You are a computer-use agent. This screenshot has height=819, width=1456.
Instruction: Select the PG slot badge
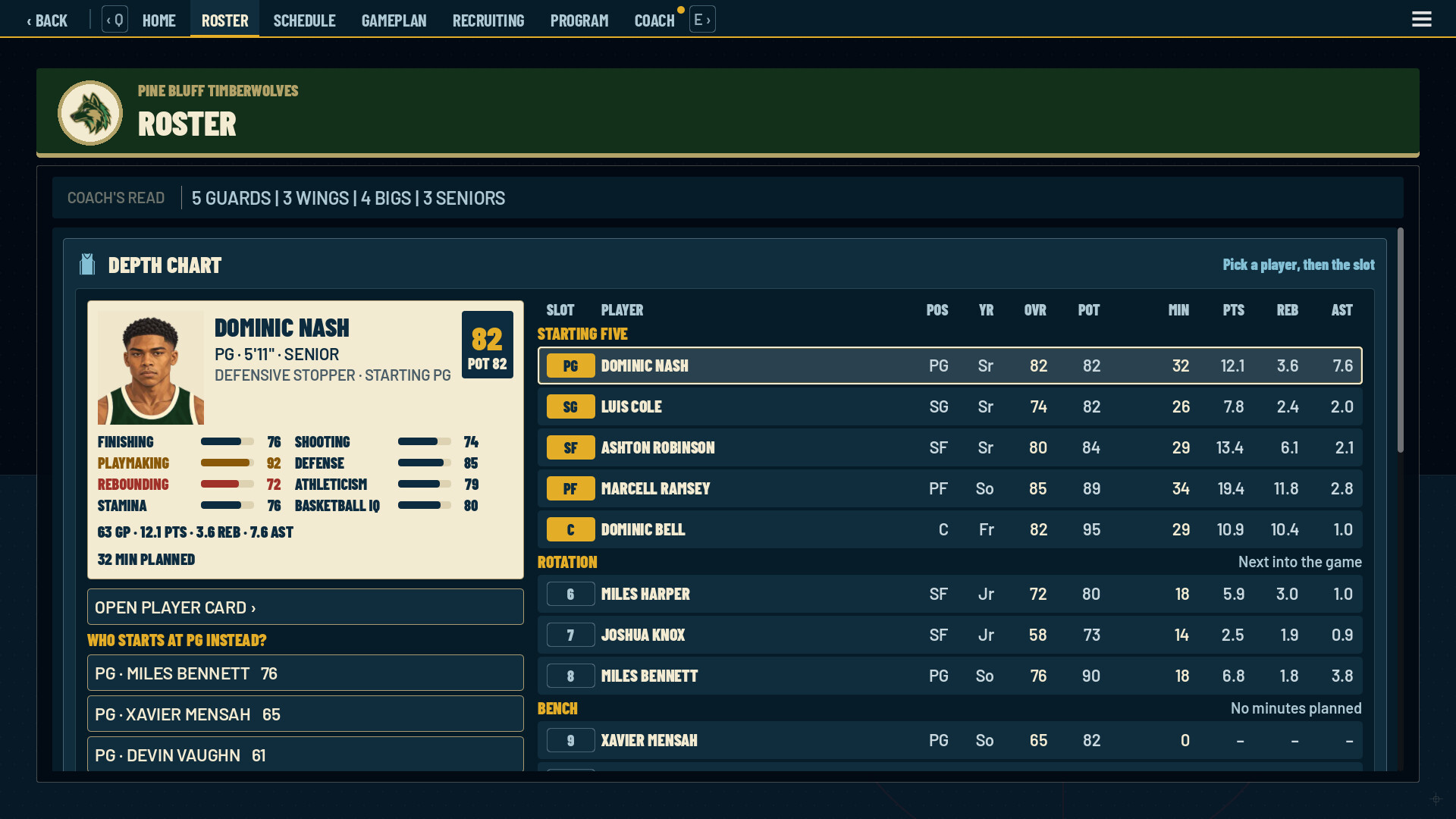[x=570, y=366]
